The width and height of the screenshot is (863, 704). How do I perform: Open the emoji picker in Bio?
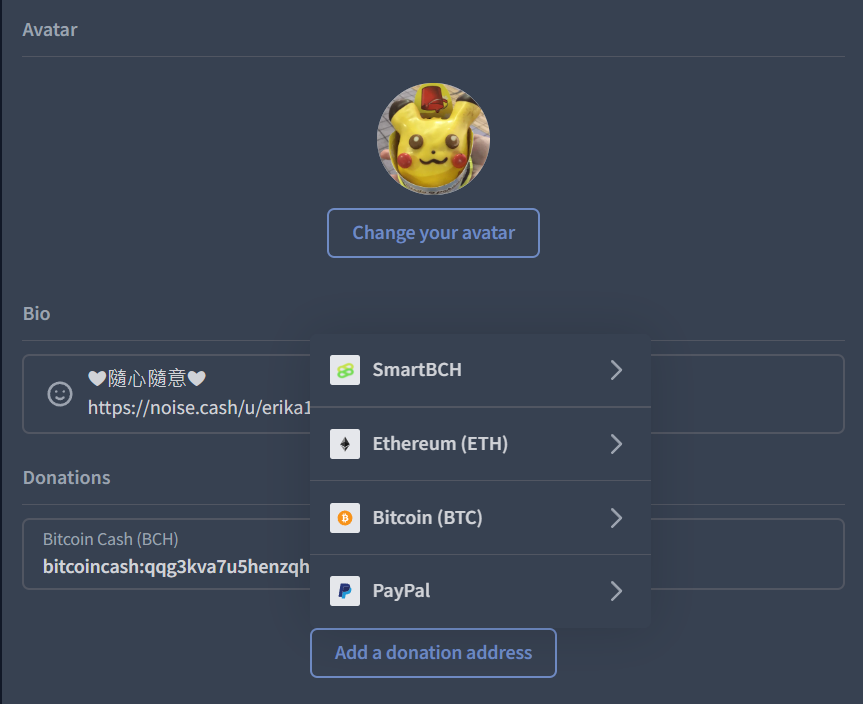(60, 394)
